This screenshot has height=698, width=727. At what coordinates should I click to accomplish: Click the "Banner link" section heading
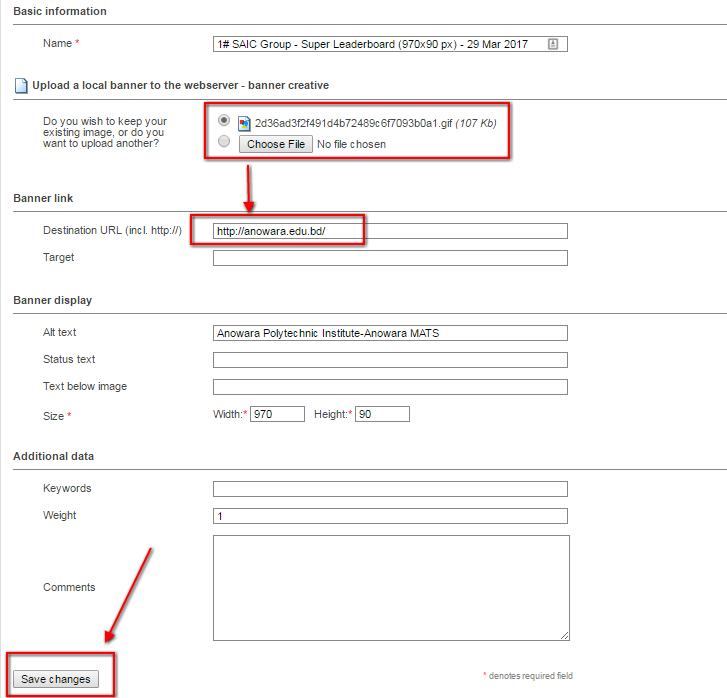pyautogui.click(x=43, y=199)
